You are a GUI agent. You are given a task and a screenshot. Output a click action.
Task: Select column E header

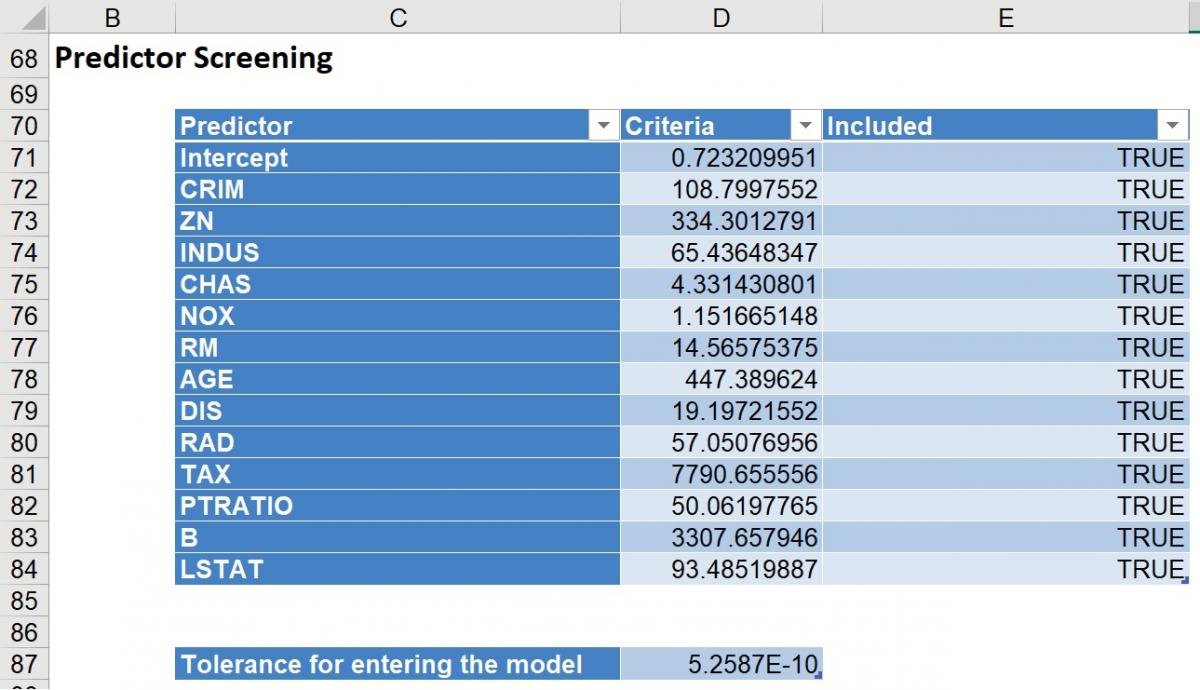(x=1005, y=18)
